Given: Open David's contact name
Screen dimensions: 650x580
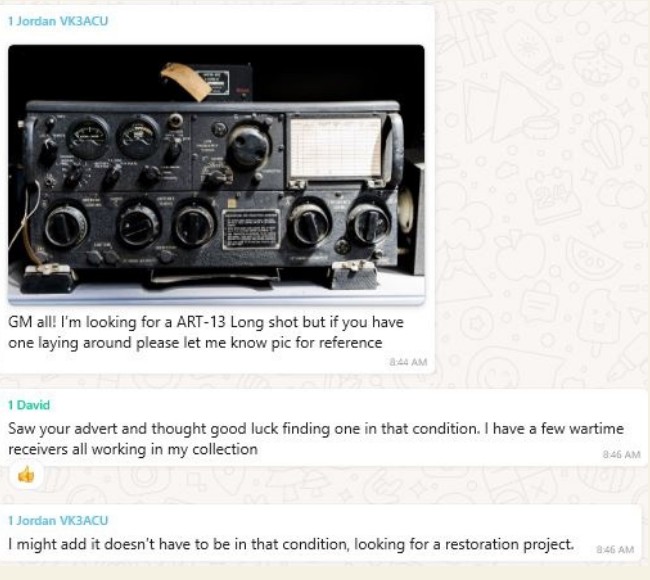Looking at the screenshot, I should (29, 405).
